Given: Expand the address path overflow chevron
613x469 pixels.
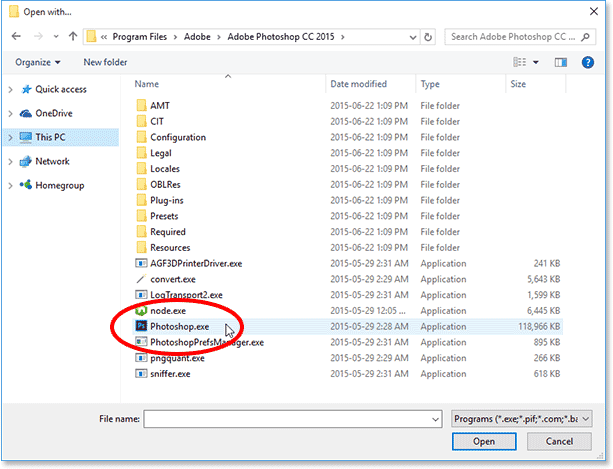Looking at the screenshot, I should [x=104, y=37].
